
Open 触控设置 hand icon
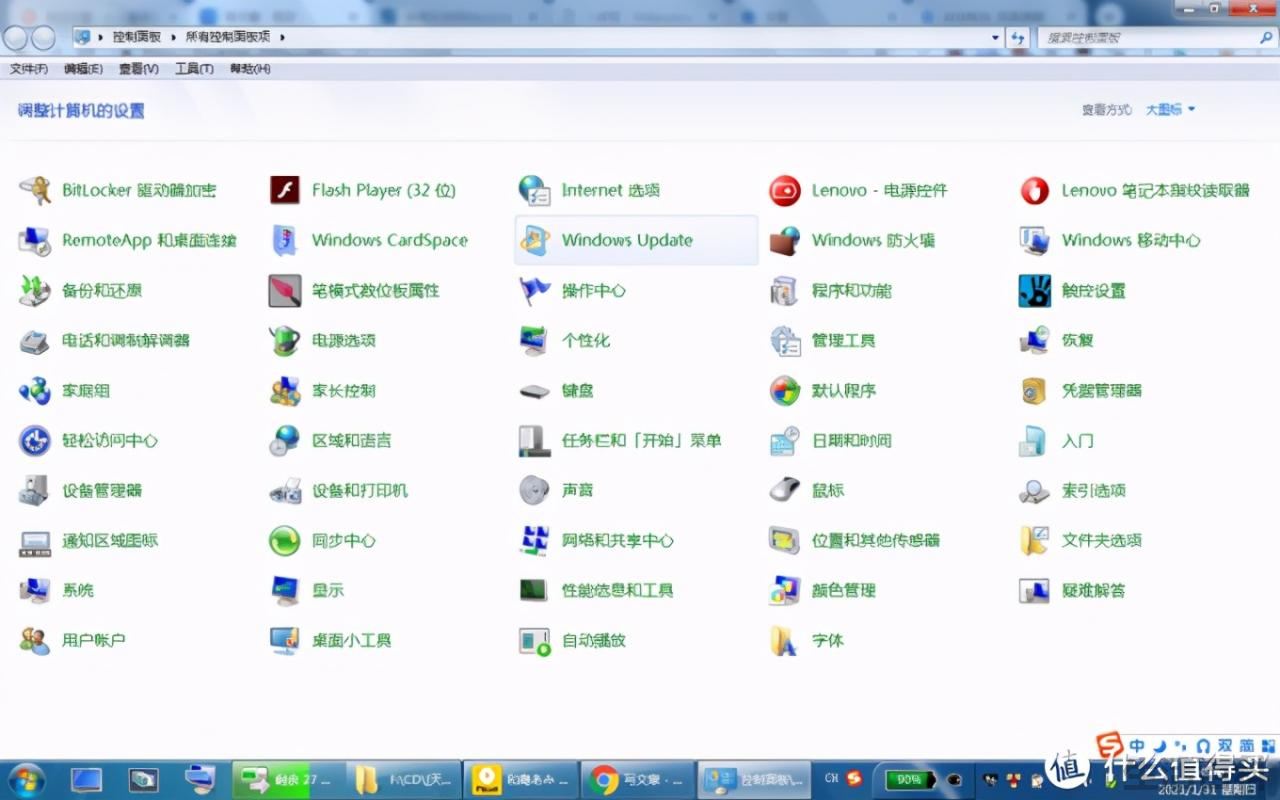1035,290
